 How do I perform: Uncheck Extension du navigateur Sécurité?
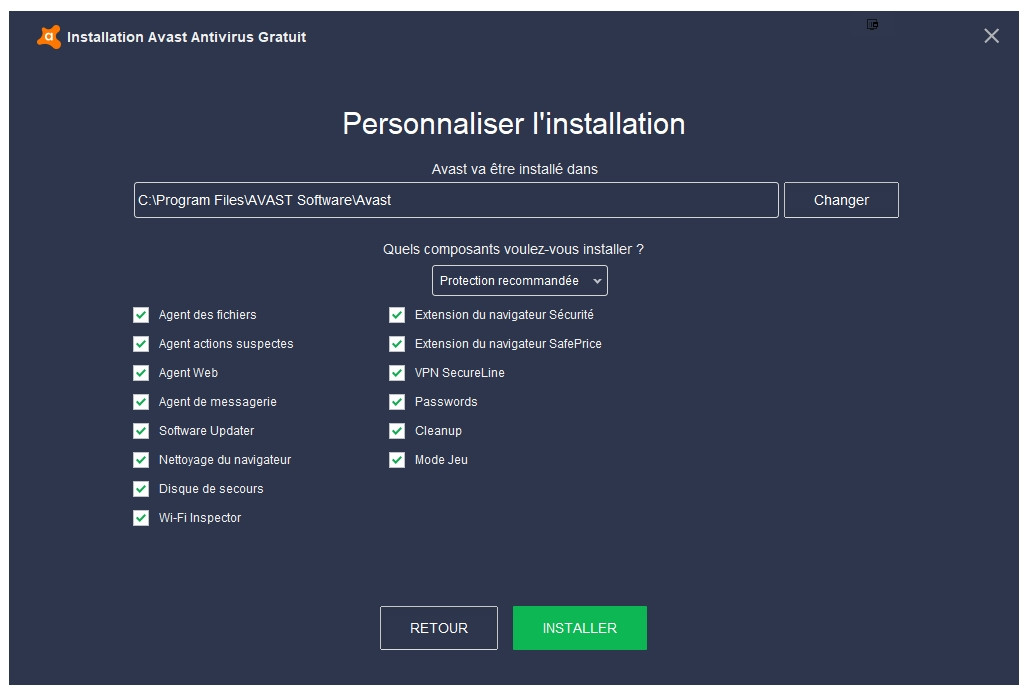coord(397,315)
